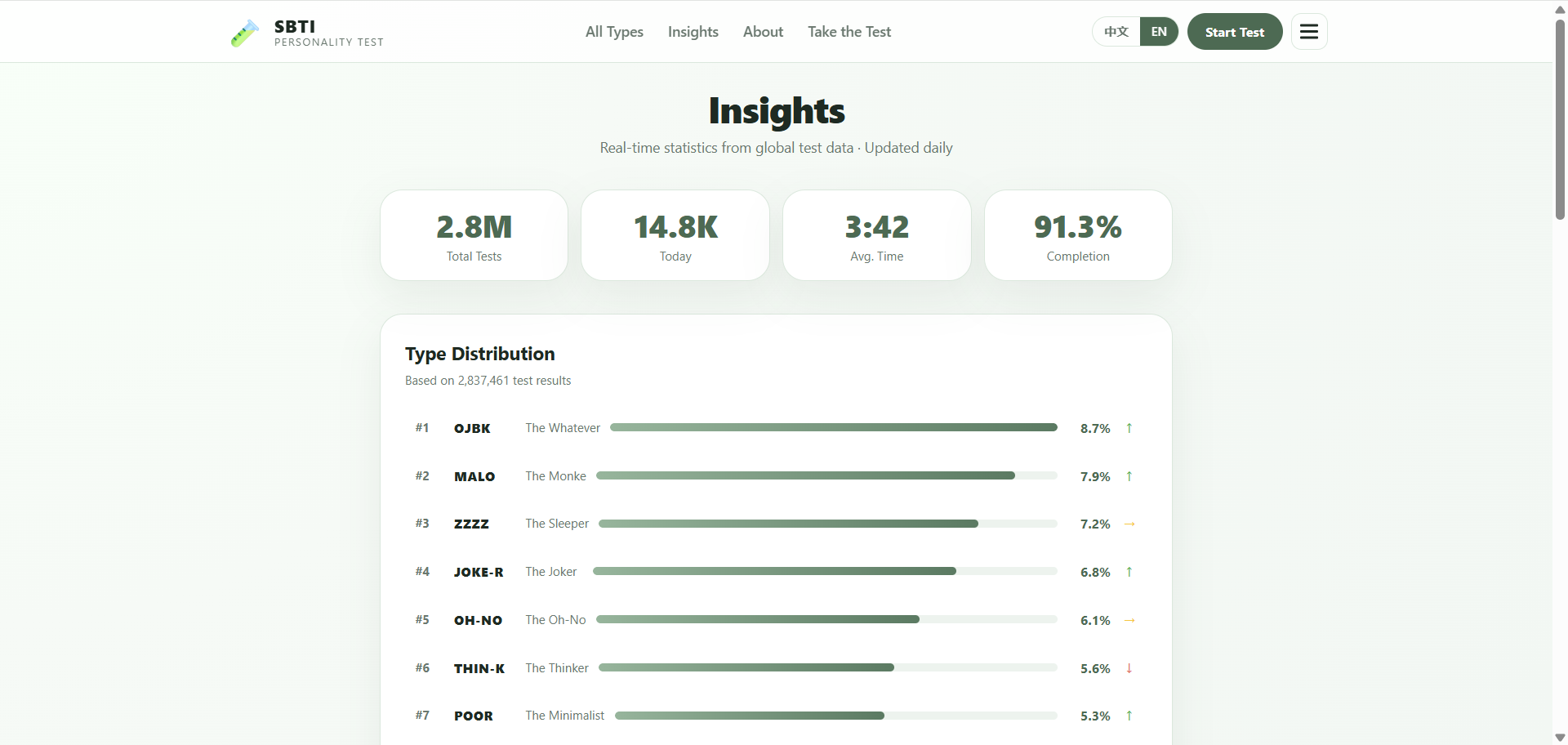Viewport: 1568px width, 745px height.
Task: Click the SBTI test tube logo icon
Action: click(x=244, y=33)
